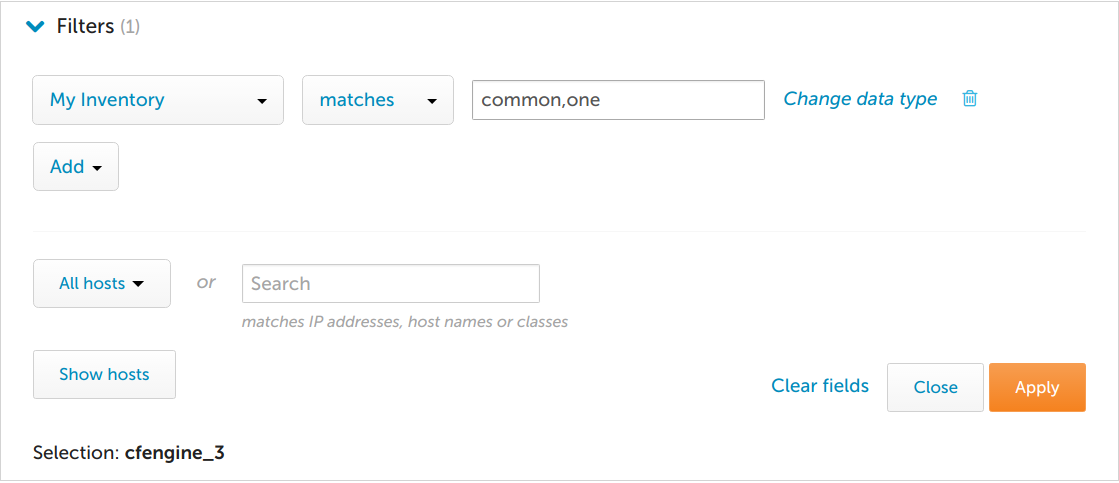Viewport: 1119px width, 483px height.
Task: Click the Filters heading label
Action: tap(85, 27)
